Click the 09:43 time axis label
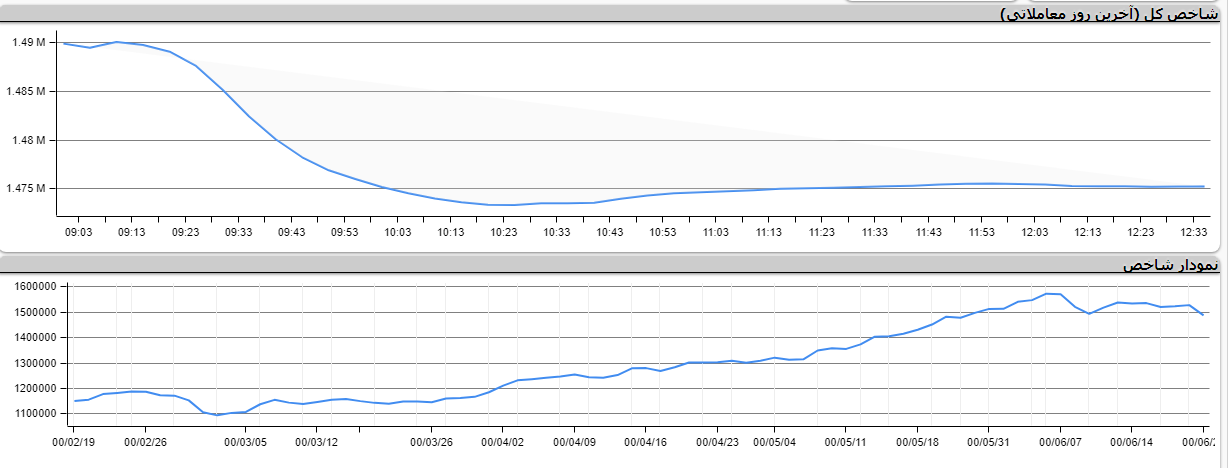Image resolution: width=1228 pixels, height=468 pixels. point(291,232)
